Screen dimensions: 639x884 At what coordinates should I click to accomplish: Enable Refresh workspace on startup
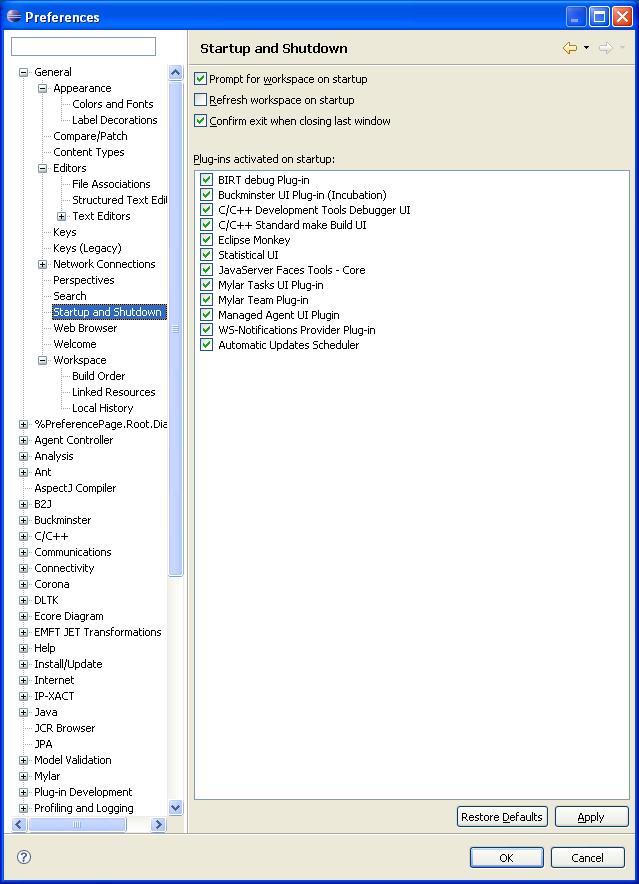point(200,100)
